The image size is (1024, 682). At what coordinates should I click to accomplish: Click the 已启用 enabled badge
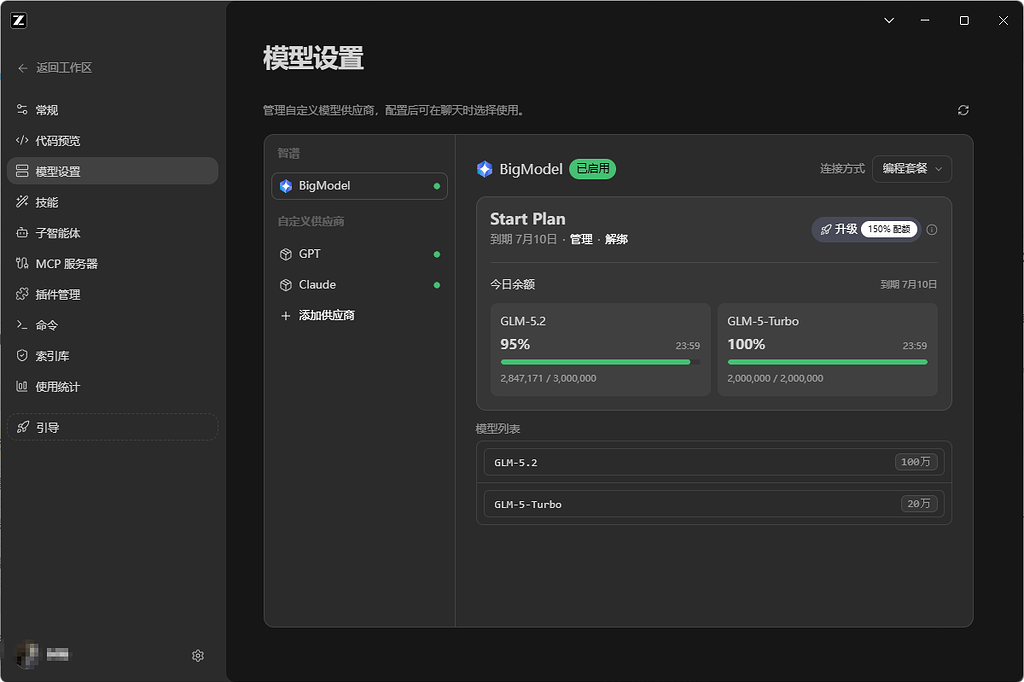(592, 169)
